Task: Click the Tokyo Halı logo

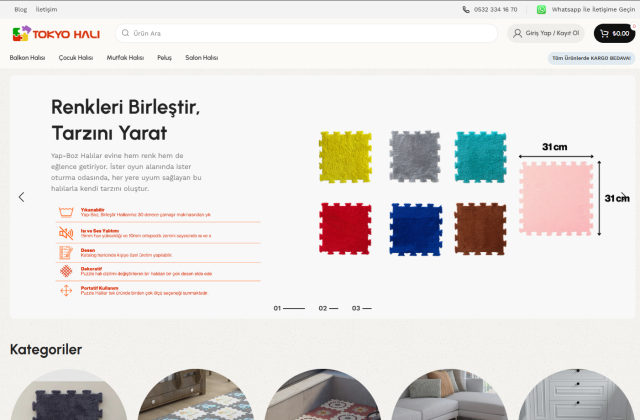Action: point(43,34)
